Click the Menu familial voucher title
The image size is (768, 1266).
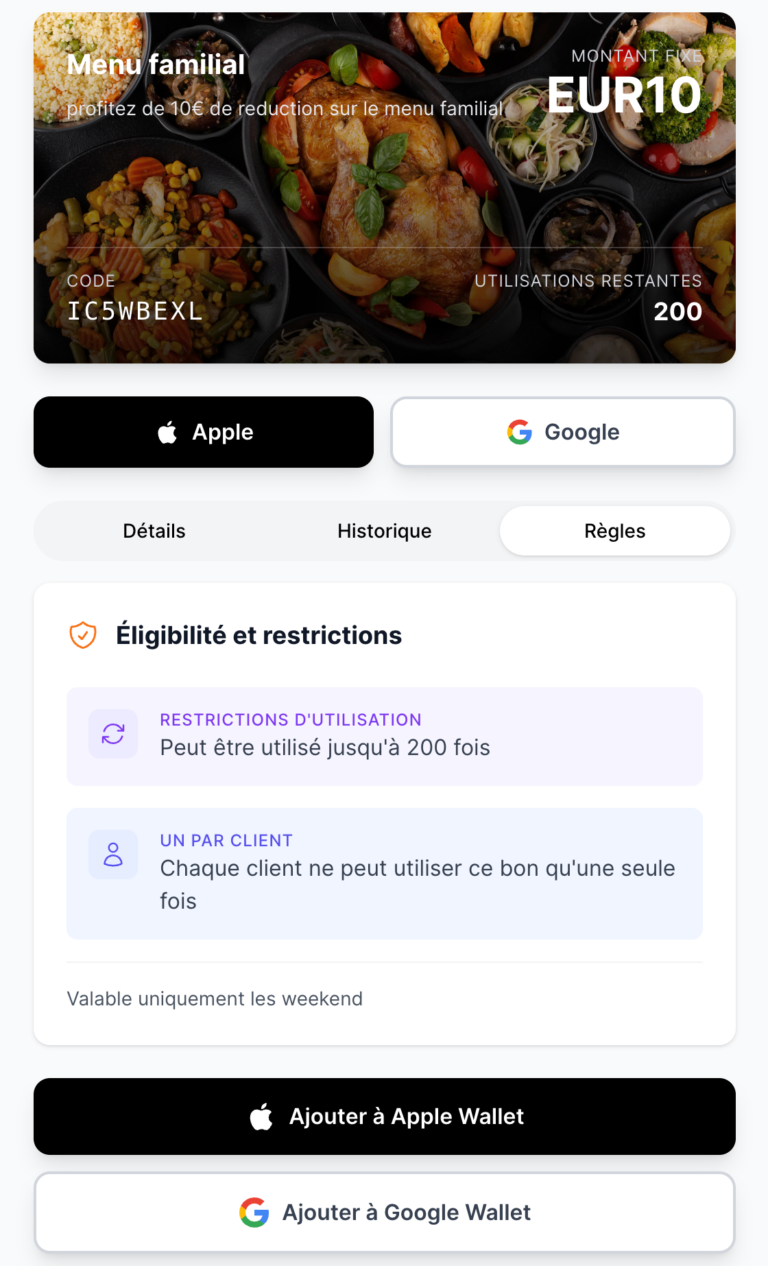click(156, 65)
